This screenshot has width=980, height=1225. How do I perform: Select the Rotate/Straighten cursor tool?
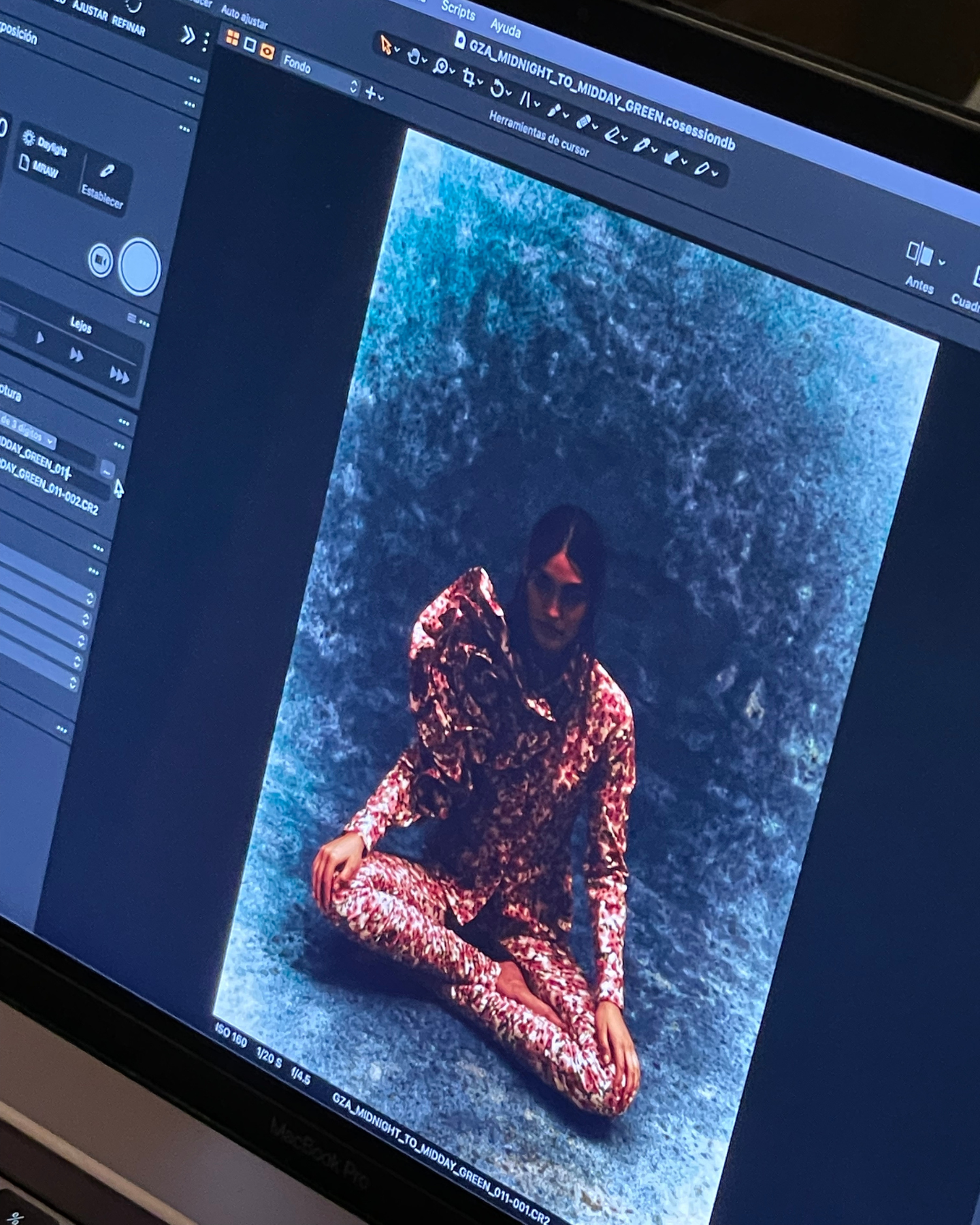pos(497,89)
